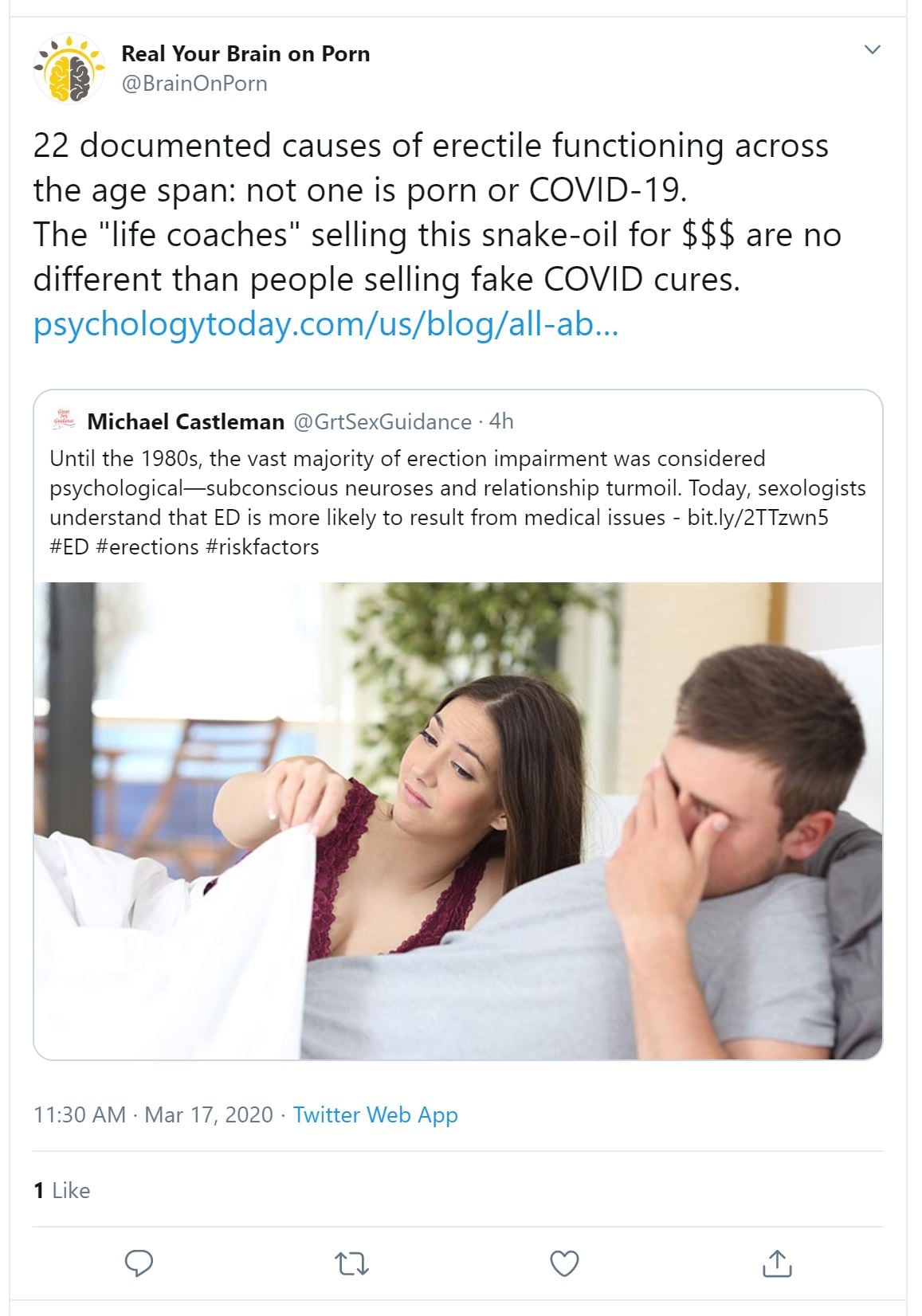Click the @GrtSexGuidance handle
This screenshot has width=922, height=1316.
click(383, 421)
